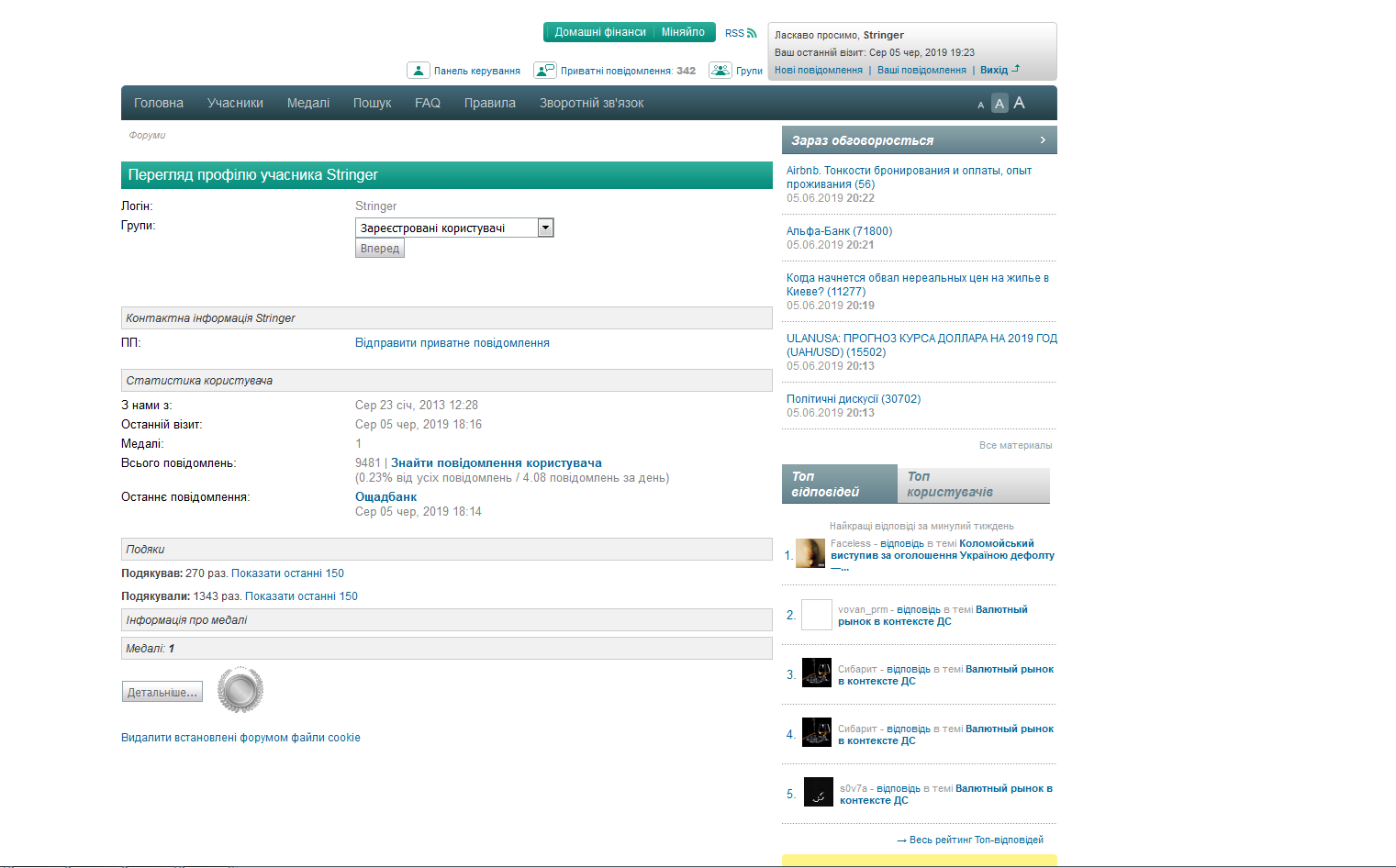
Task: Click the silver medal icon
Action: coord(240,689)
